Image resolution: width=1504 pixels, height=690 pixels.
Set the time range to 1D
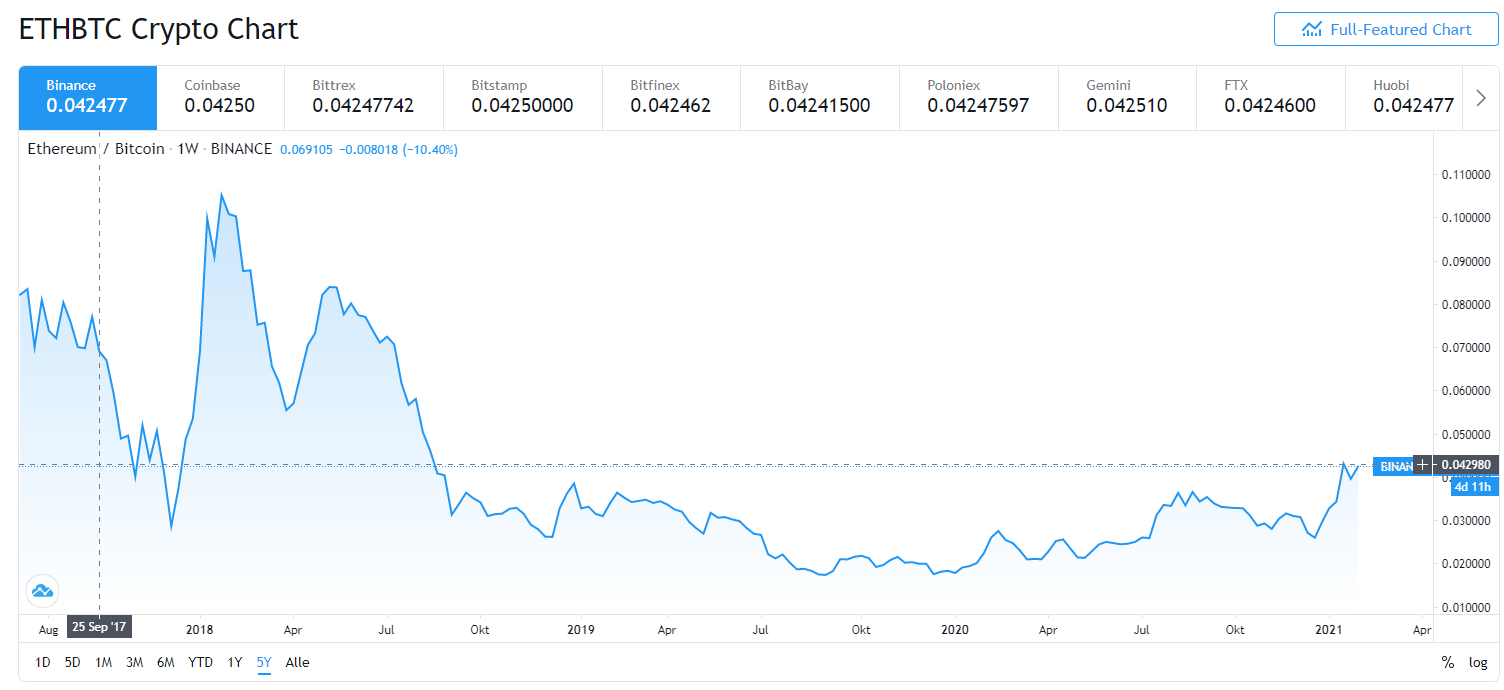43,662
